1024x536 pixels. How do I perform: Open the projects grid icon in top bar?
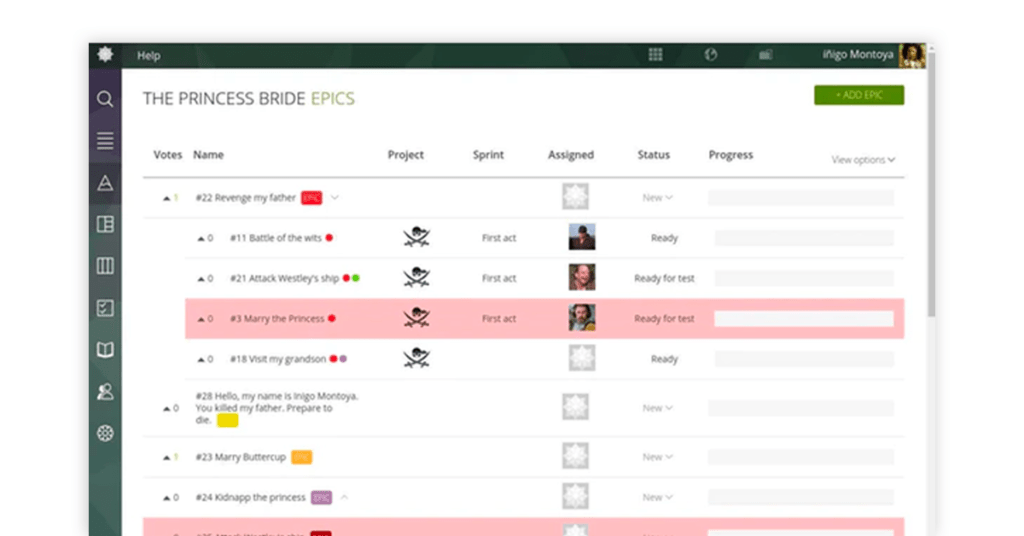(x=655, y=55)
